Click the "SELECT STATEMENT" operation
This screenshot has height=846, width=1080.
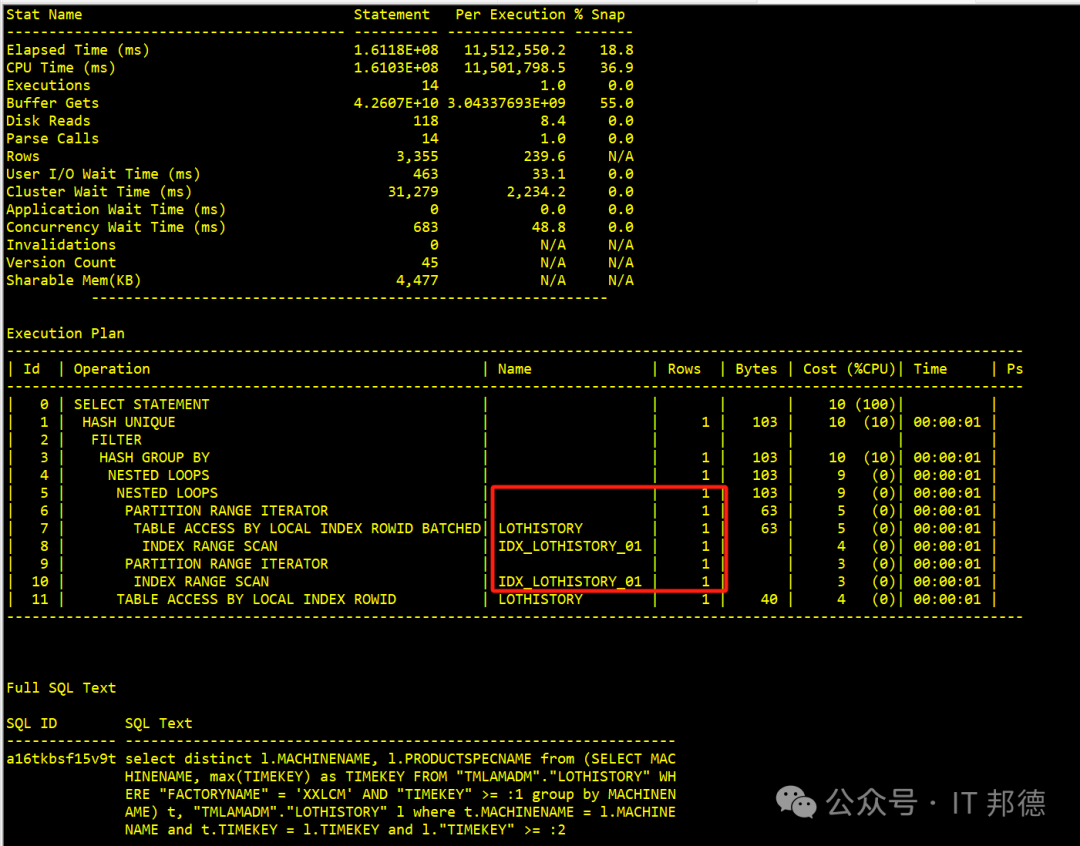click(141, 404)
